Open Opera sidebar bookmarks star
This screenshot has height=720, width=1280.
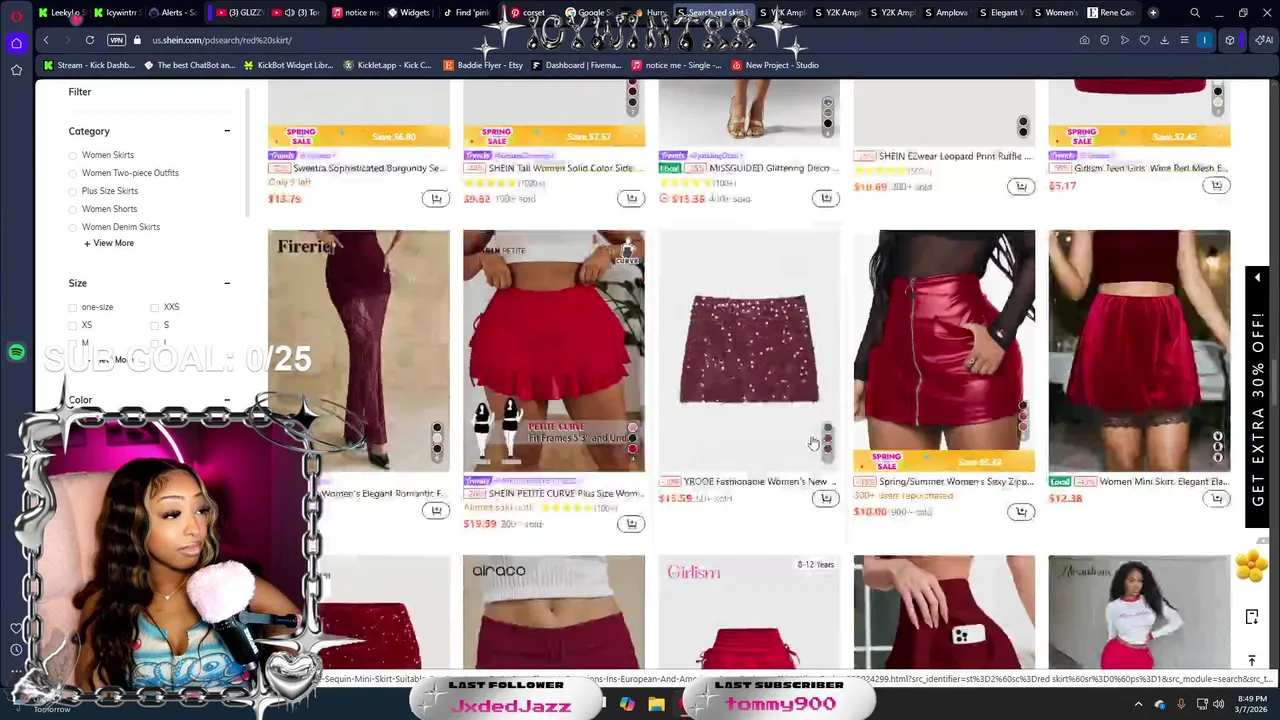(x=16, y=70)
